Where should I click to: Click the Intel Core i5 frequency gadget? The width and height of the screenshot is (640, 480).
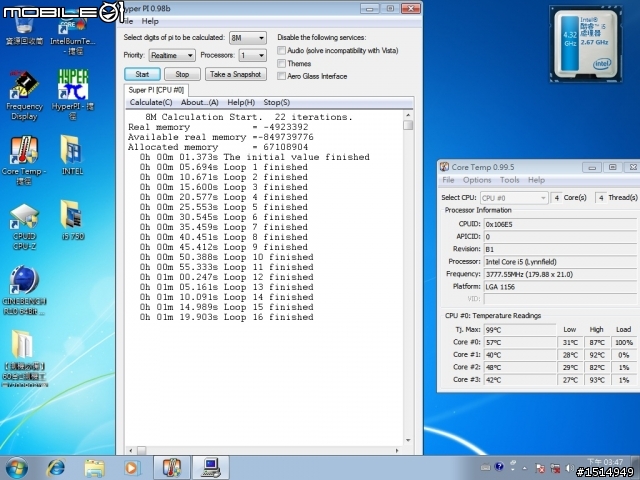click(x=586, y=44)
